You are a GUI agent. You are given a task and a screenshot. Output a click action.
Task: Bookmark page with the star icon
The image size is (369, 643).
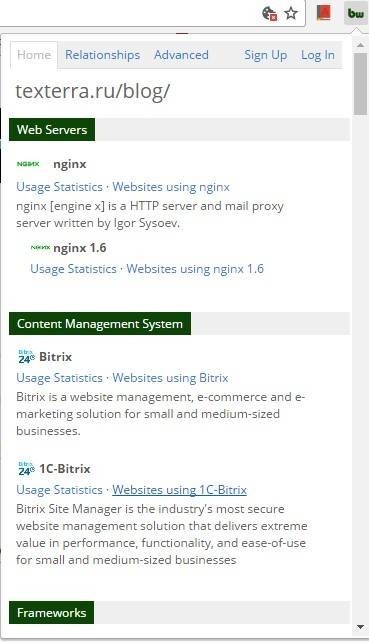tap(291, 14)
